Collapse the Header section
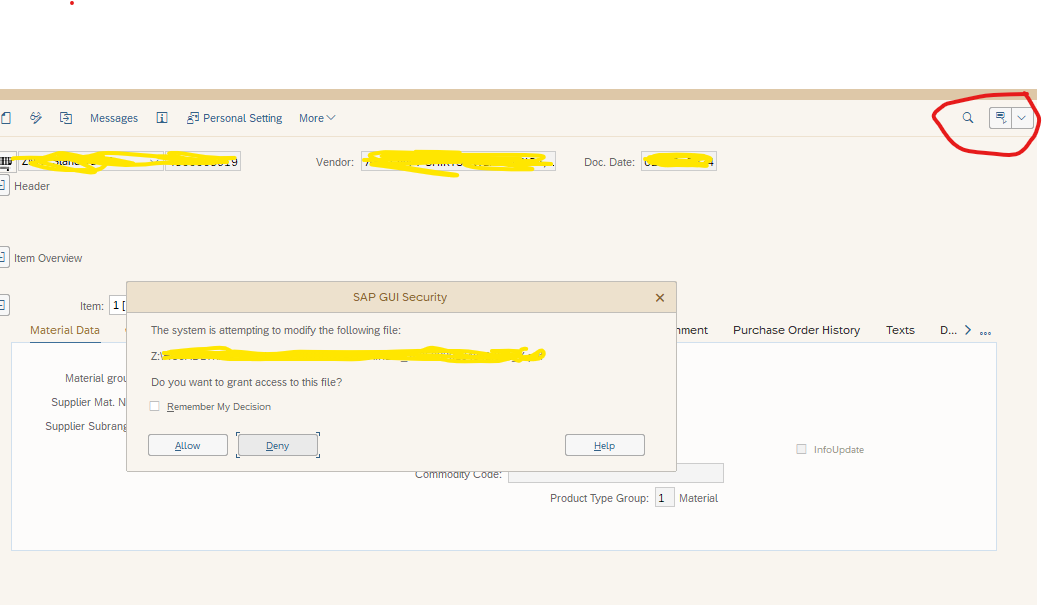Screen dimensions: 1043x605 [x=4, y=186]
